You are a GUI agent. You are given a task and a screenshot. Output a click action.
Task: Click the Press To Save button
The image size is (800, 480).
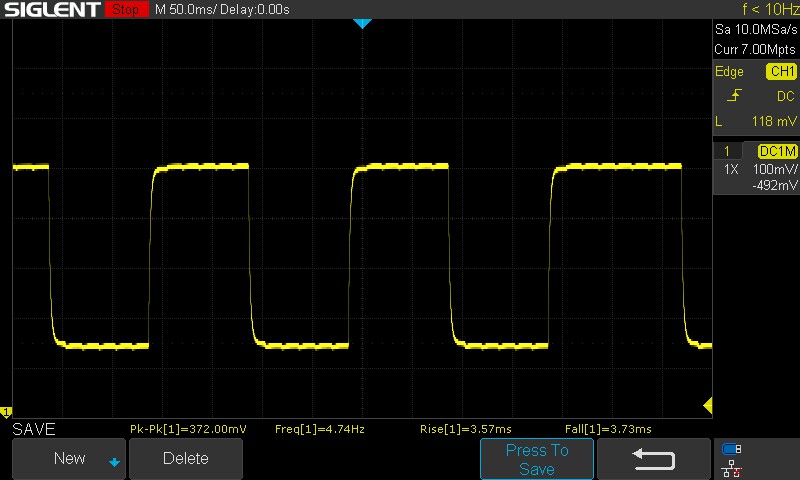coord(537,459)
